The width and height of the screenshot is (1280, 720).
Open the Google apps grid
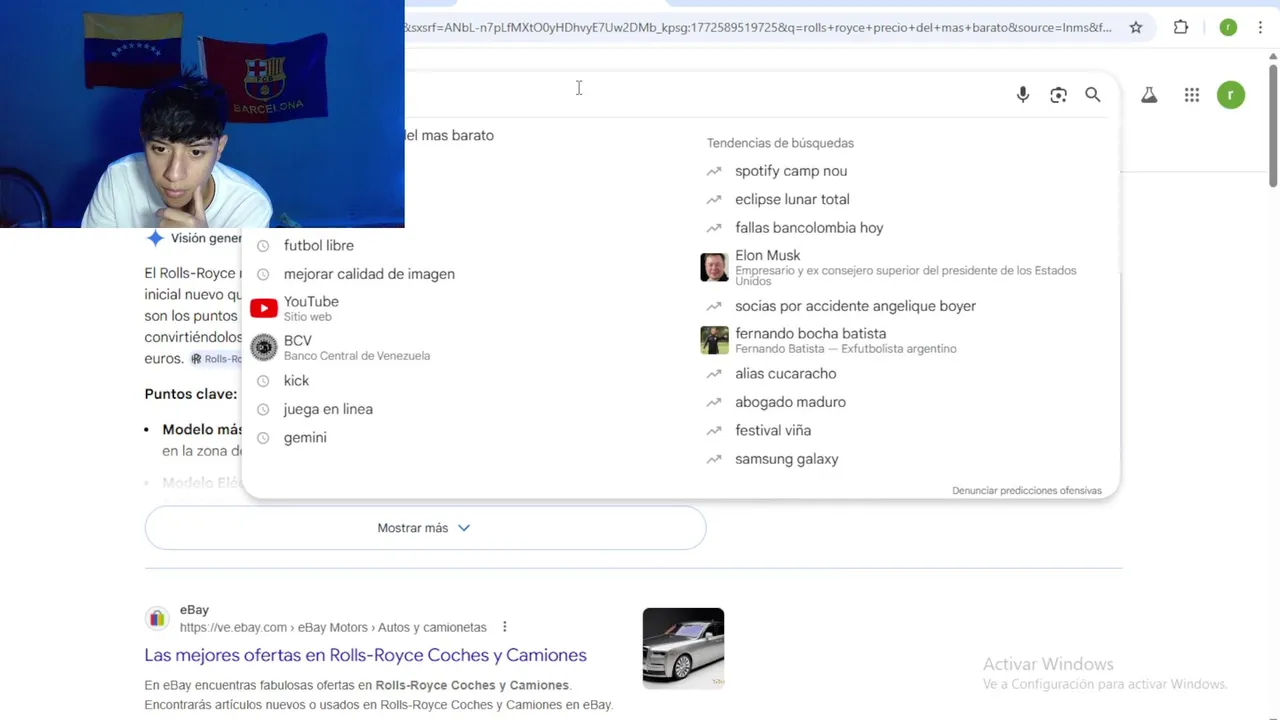(1191, 95)
